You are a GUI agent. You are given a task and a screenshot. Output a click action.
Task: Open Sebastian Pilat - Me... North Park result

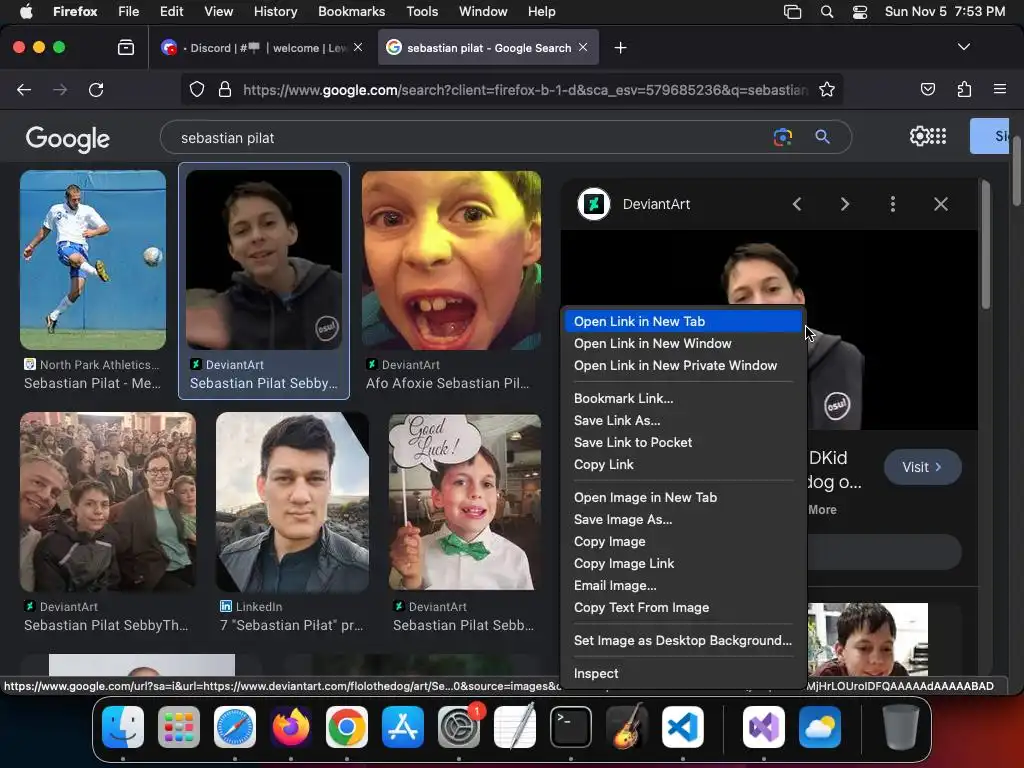(x=92, y=383)
